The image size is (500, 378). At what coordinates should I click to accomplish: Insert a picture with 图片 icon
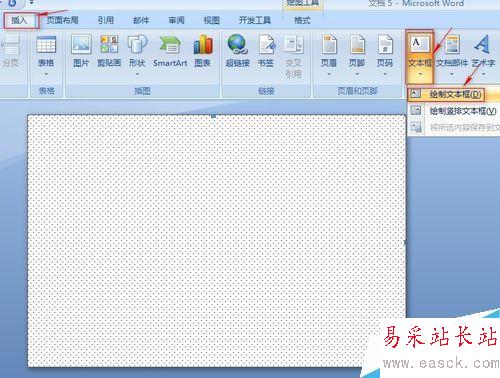81,44
